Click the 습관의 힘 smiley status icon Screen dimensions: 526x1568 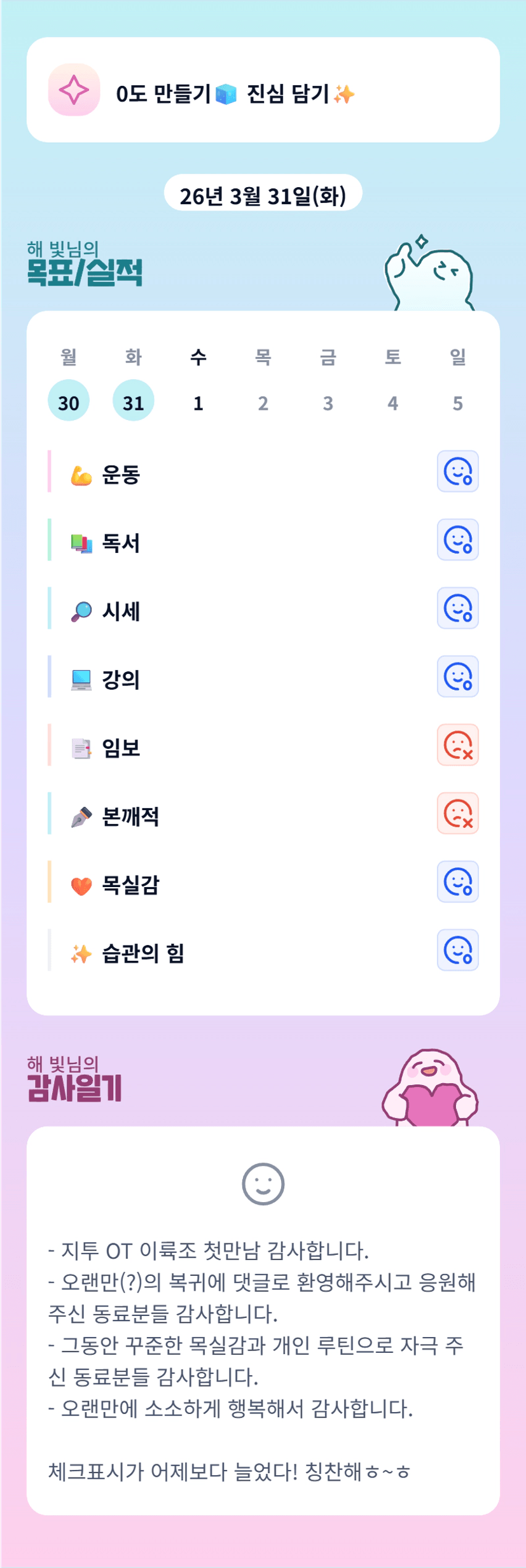tap(457, 950)
